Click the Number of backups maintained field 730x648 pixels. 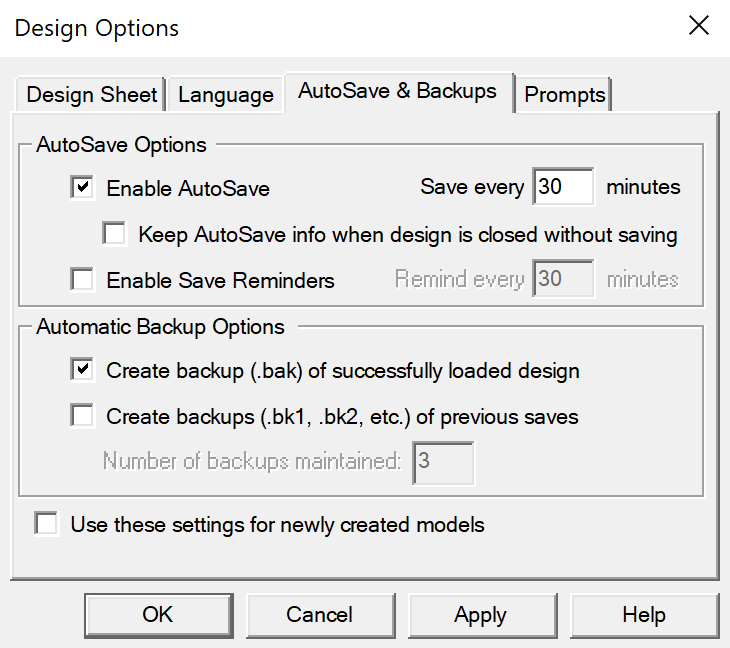[x=443, y=463]
